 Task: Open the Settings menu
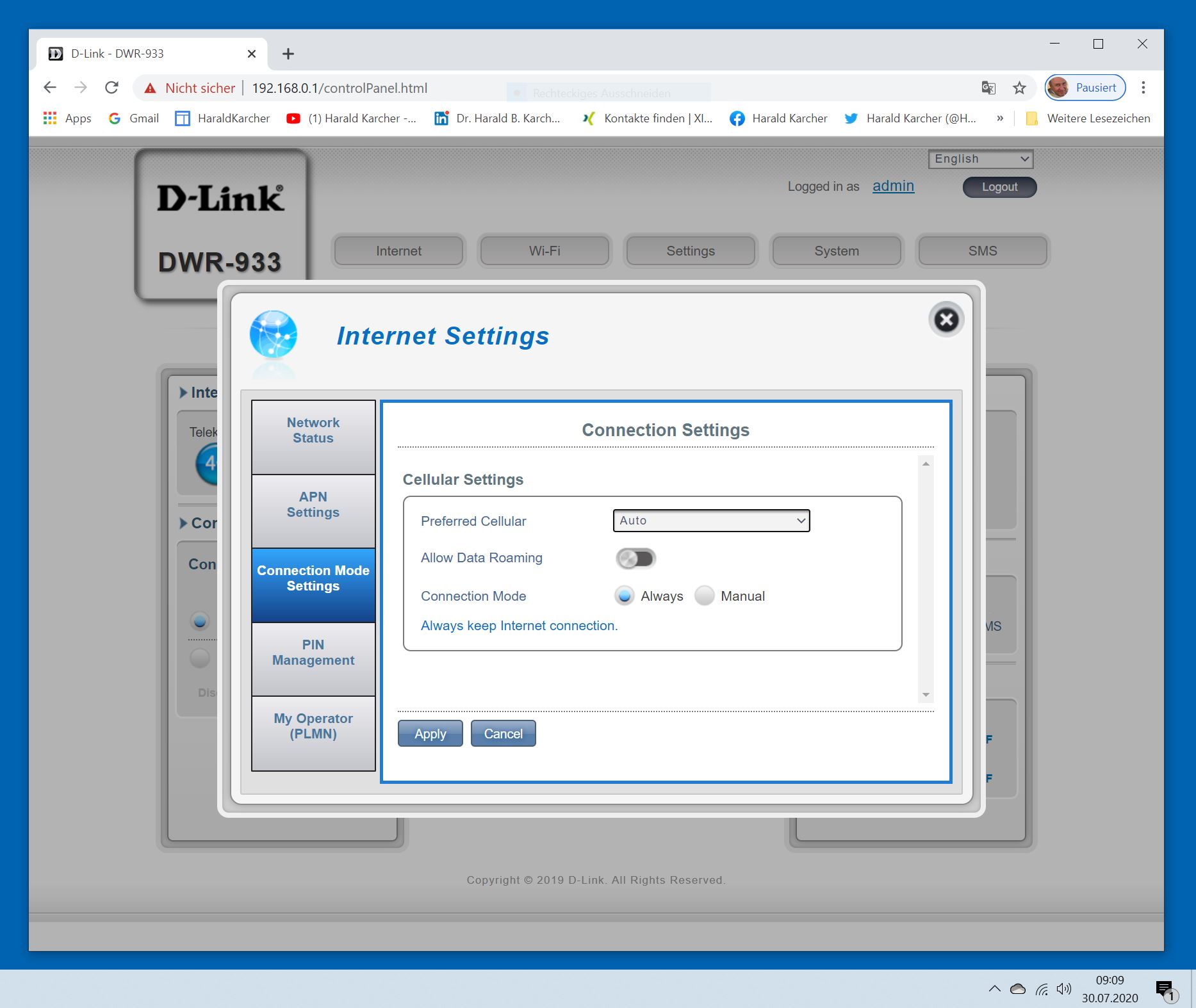pyautogui.click(x=691, y=251)
